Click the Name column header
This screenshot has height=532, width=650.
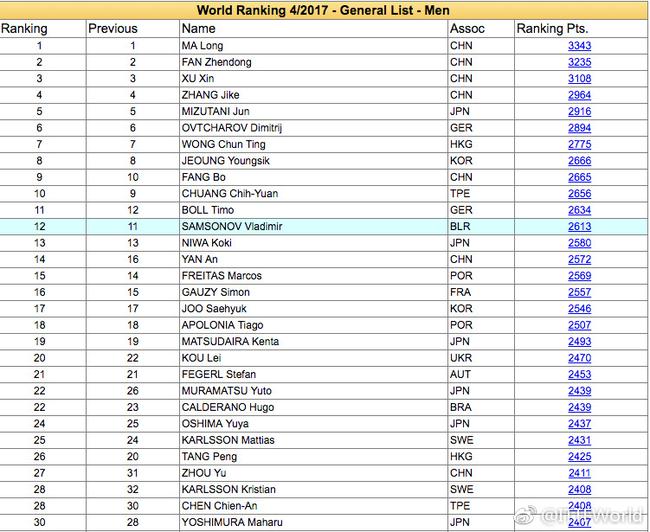click(199, 29)
